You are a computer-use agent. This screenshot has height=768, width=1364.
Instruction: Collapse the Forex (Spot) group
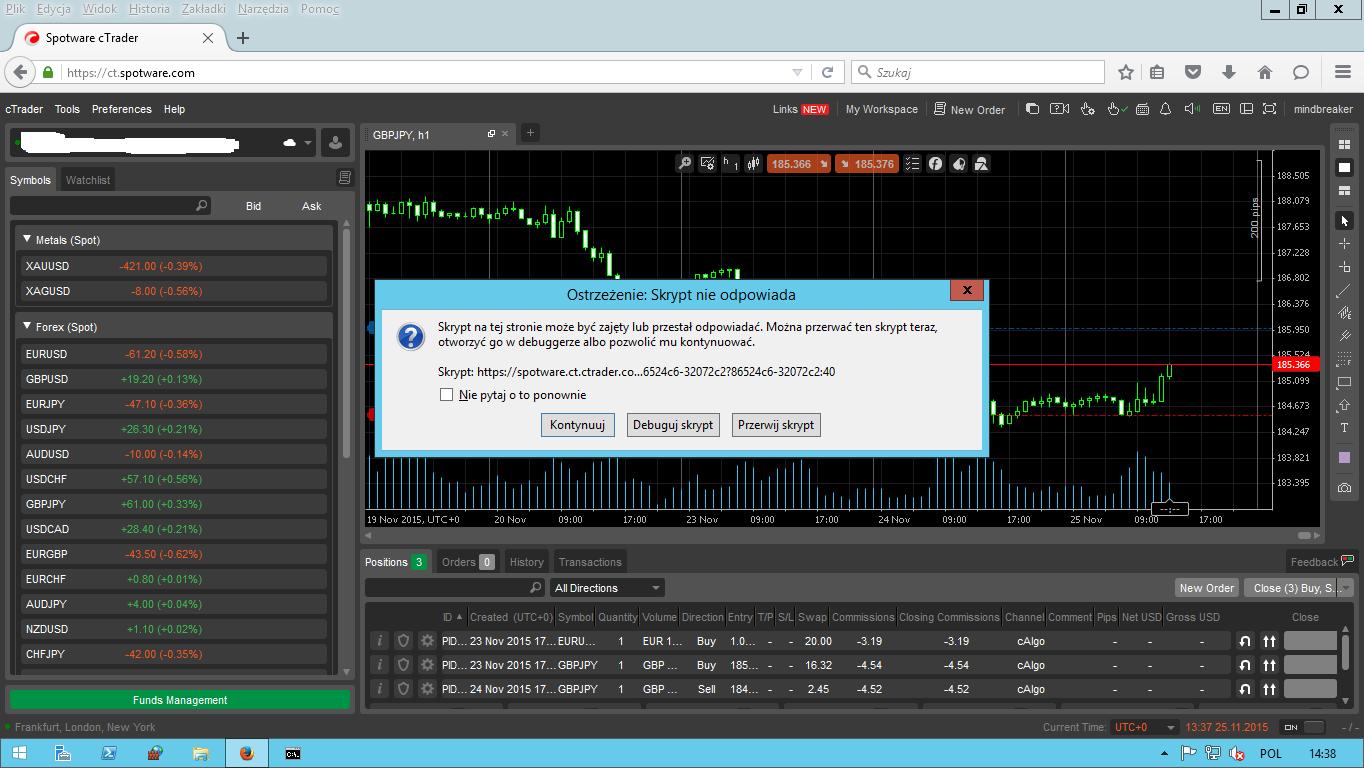coord(27,327)
